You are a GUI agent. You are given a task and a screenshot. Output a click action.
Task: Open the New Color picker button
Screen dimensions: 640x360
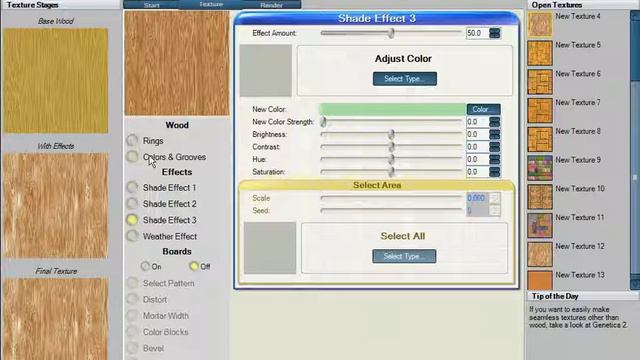click(484, 109)
